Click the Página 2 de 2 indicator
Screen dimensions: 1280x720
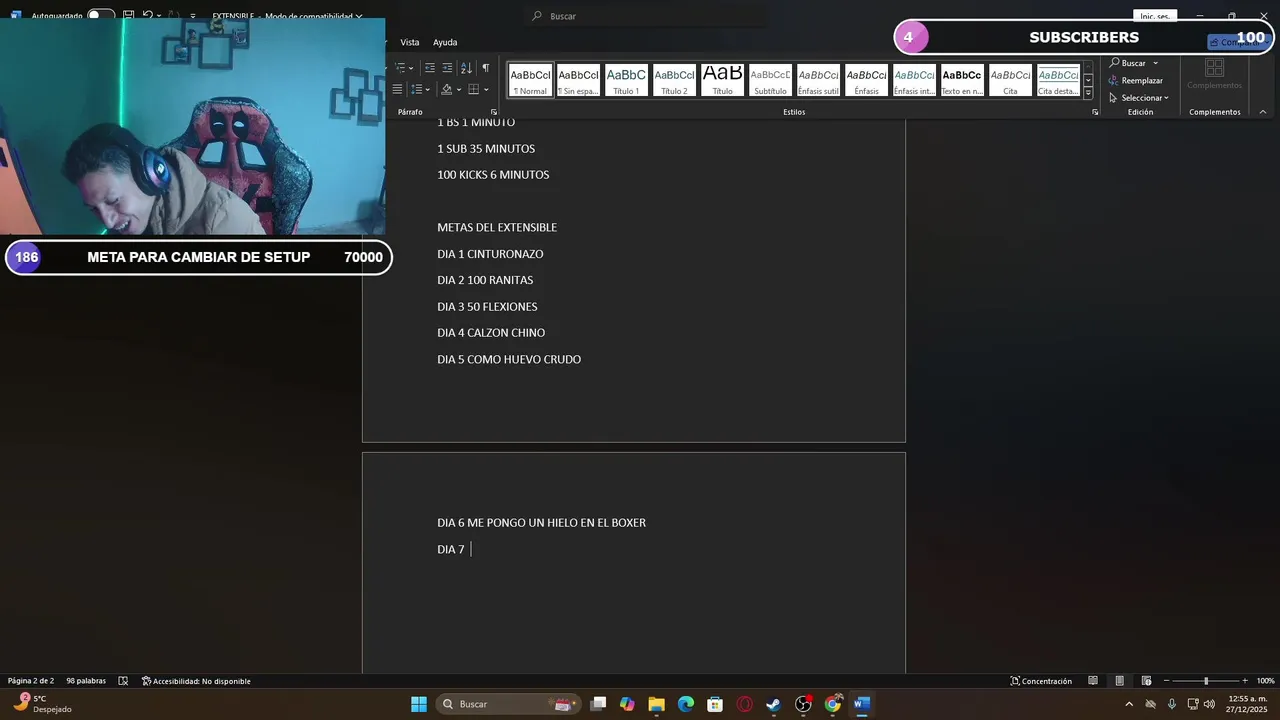click(31, 681)
